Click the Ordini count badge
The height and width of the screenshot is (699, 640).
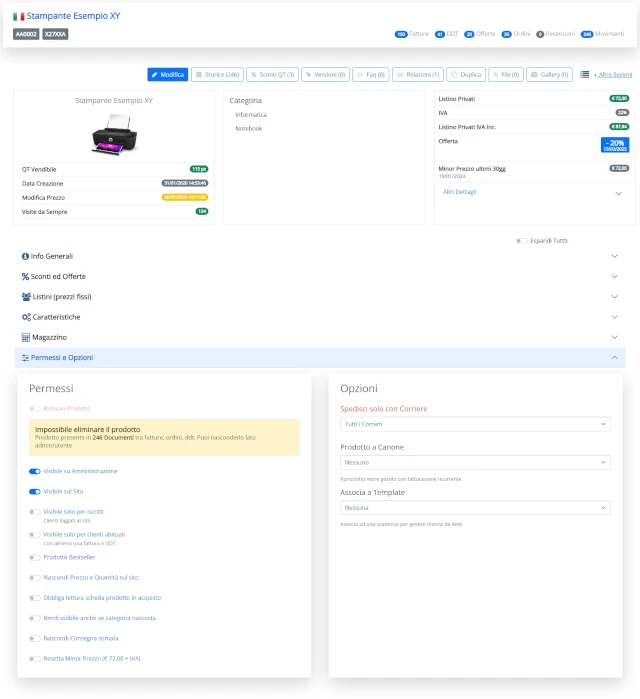coord(506,34)
